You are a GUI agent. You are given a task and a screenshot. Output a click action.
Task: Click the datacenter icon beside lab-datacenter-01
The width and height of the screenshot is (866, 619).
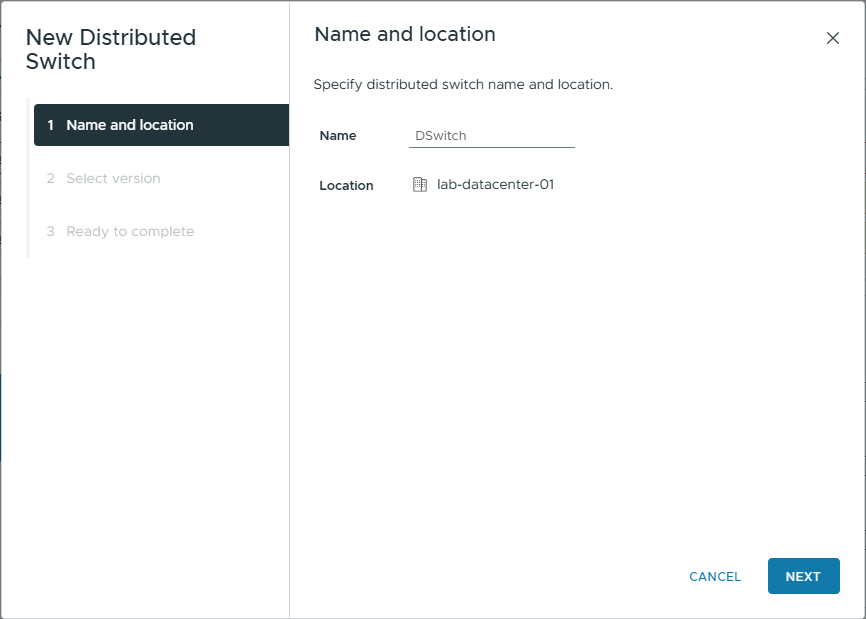(x=420, y=185)
